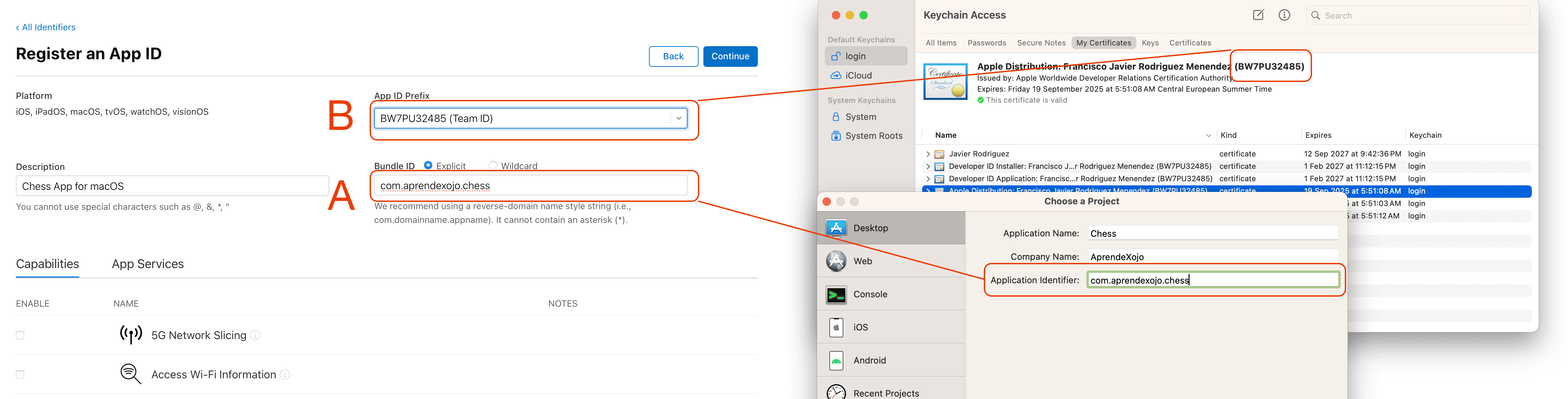The image size is (1568, 399).
Task: Choose the Web project type icon
Action: pos(836,261)
